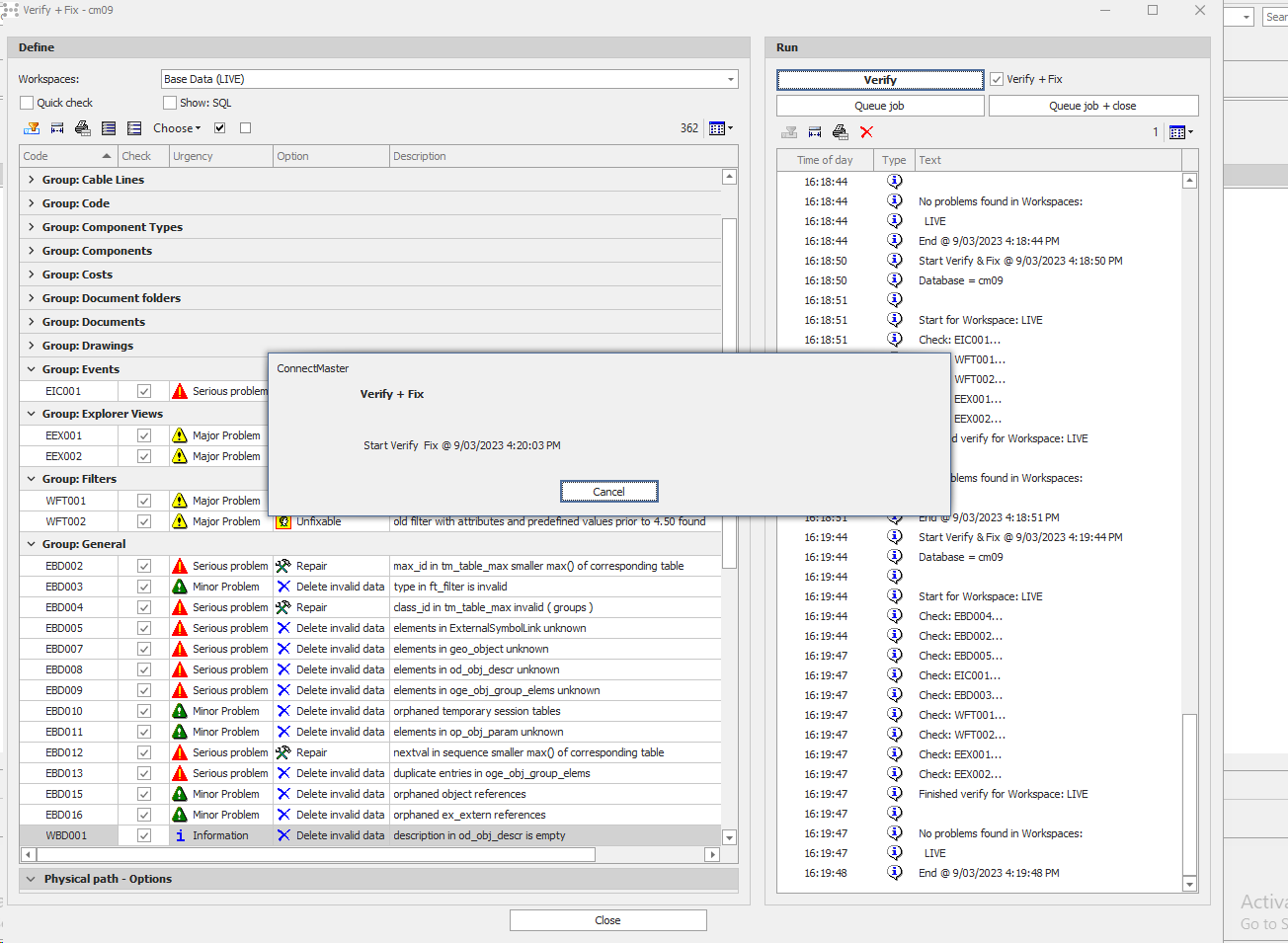
Task: Uncheck the EEX002 check box
Action: pyautogui.click(x=144, y=456)
